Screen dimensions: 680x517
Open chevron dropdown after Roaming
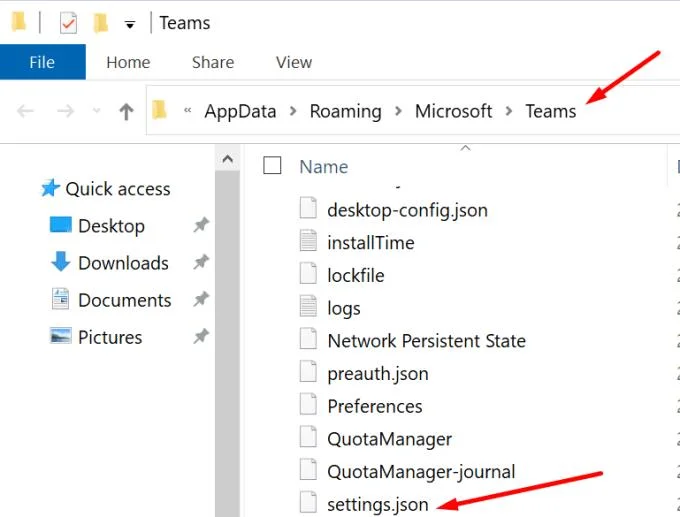(x=399, y=111)
